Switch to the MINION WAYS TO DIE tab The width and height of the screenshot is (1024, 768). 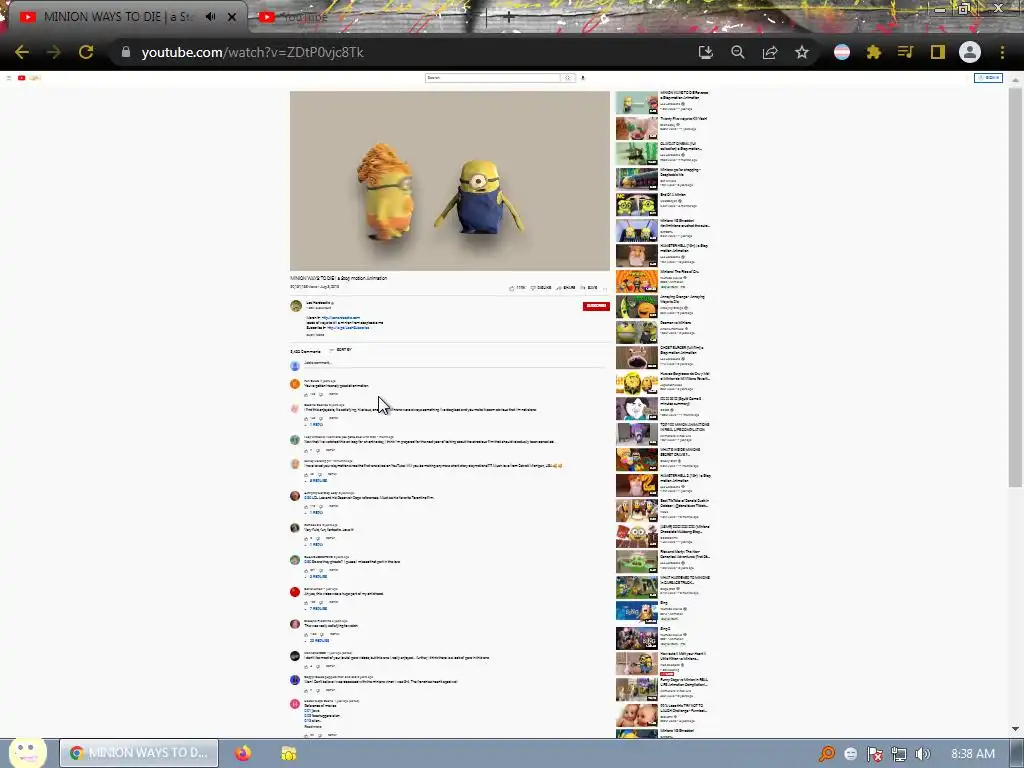pos(118,17)
